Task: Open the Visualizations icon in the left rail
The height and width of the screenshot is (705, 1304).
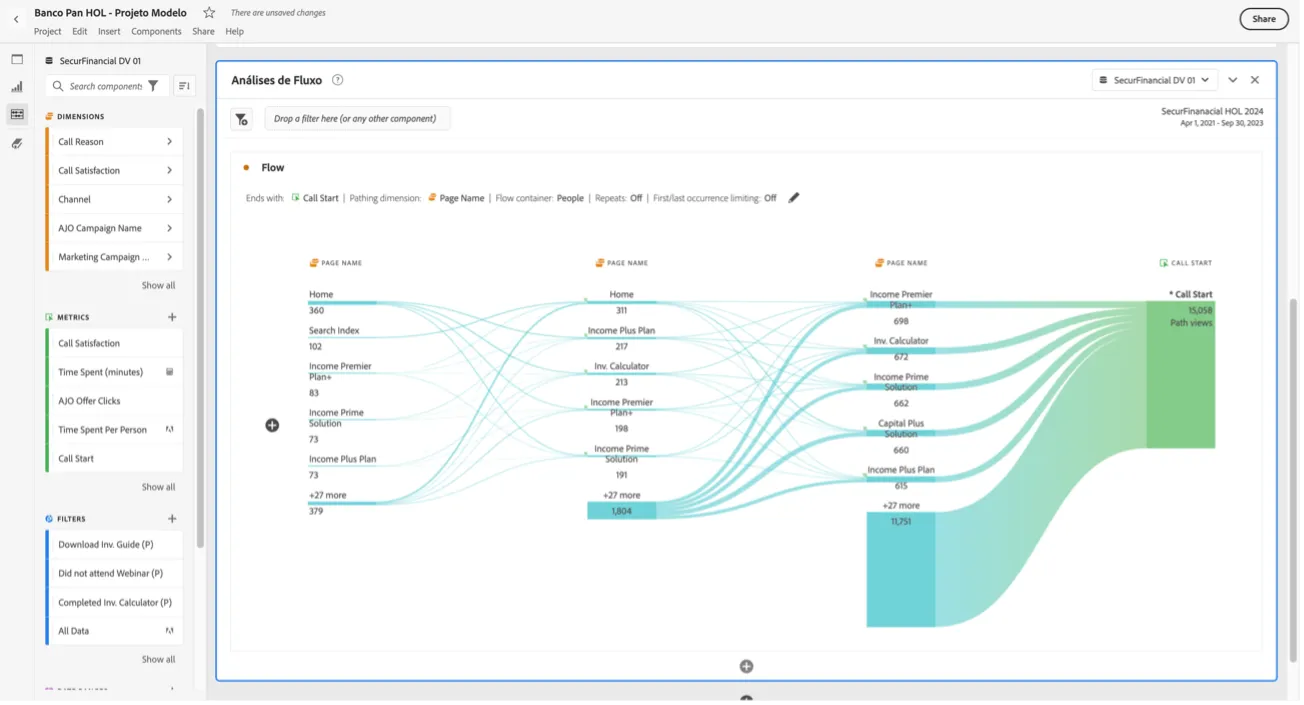Action: pyautogui.click(x=17, y=87)
